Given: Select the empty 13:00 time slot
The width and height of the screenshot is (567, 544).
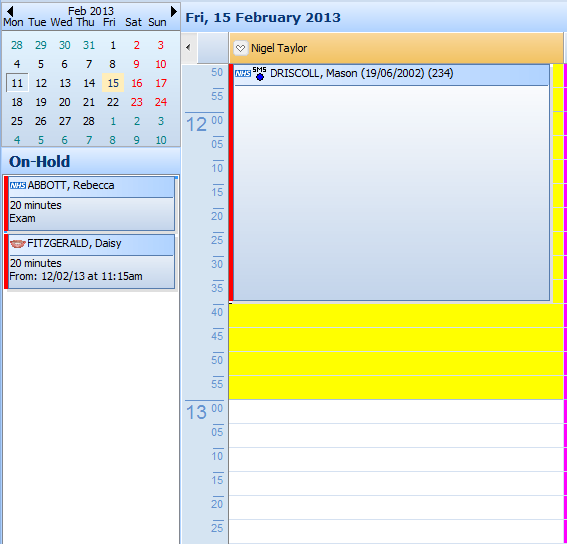Looking at the screenshot, I should [x=396, y=411].
